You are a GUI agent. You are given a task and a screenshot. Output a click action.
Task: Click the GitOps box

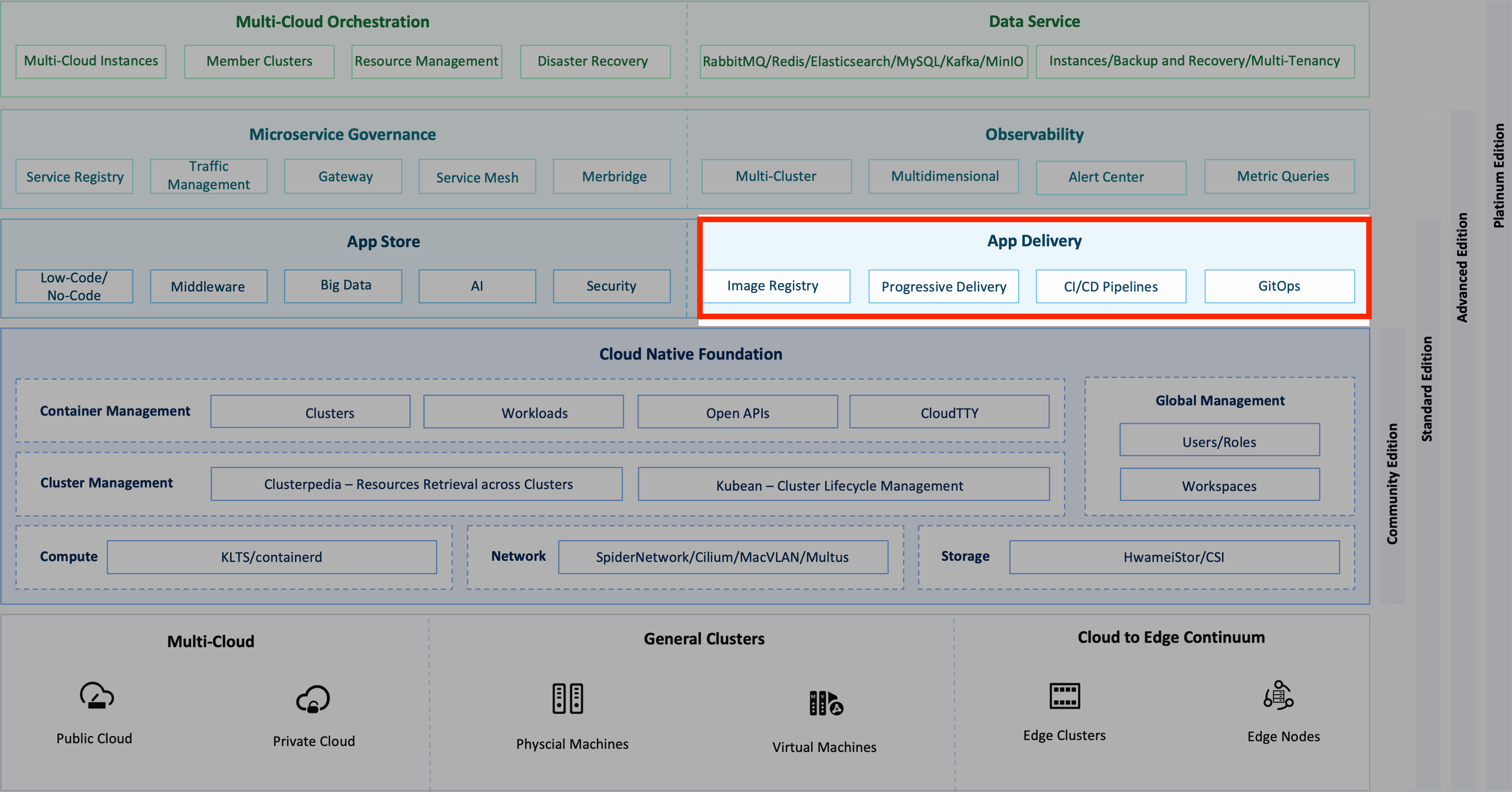[x=1279, y=286]
